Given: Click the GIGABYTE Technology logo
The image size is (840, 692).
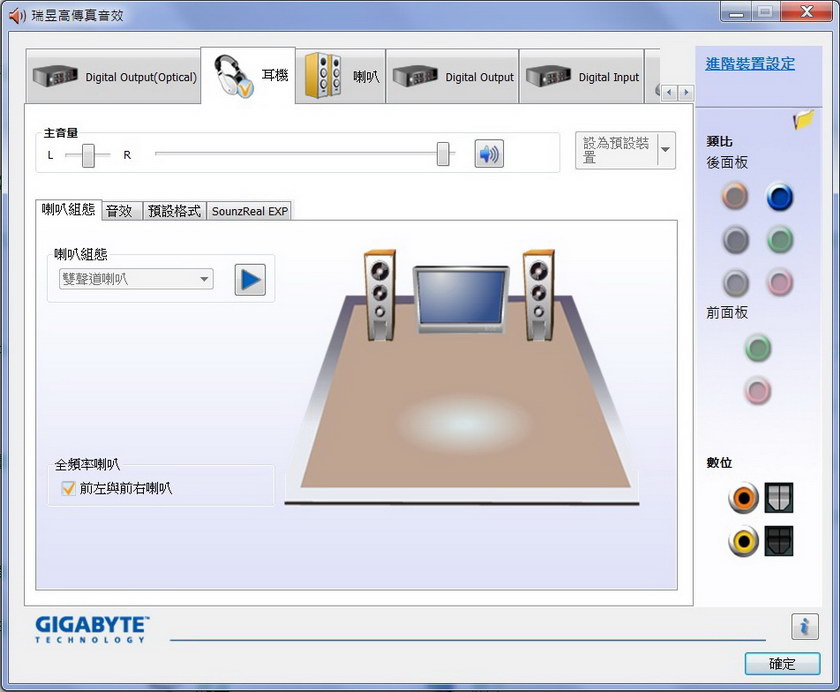Looking at the screenshot, I should (x=92, y=629).
